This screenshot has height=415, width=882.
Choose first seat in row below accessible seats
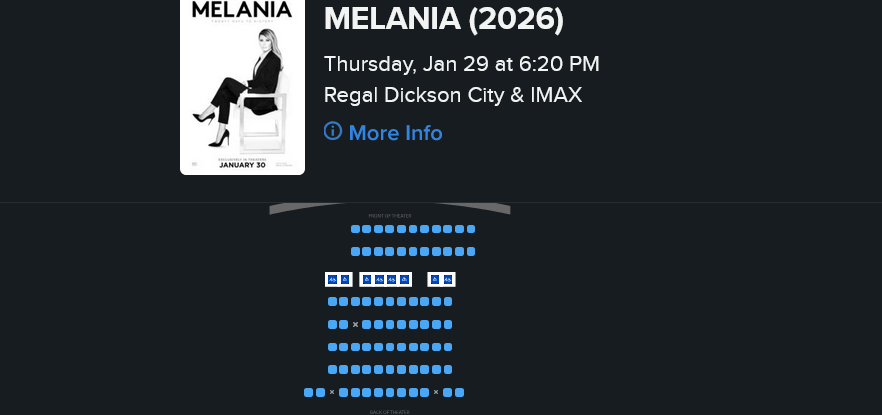(x=332, y=302)
